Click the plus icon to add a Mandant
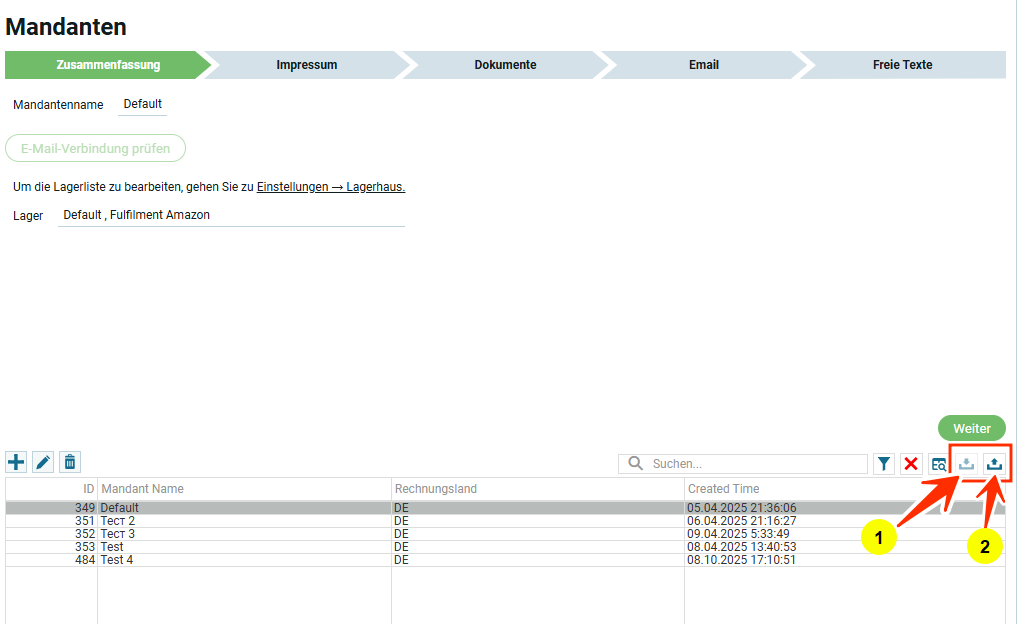 [17, 462]
